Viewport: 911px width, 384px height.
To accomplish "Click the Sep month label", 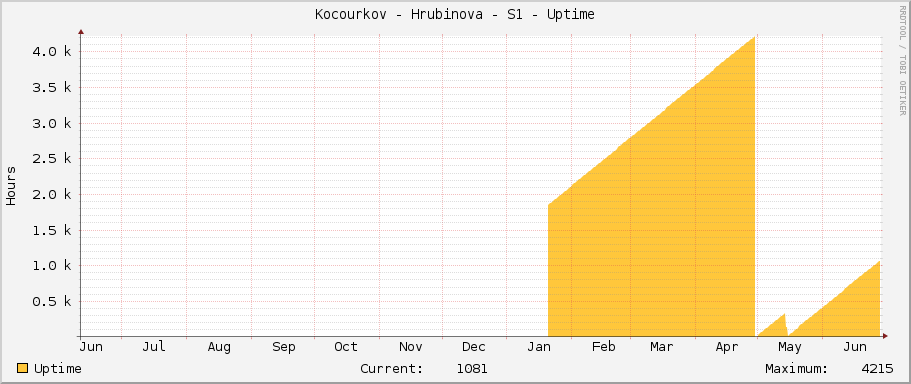I will click(284, 347).
